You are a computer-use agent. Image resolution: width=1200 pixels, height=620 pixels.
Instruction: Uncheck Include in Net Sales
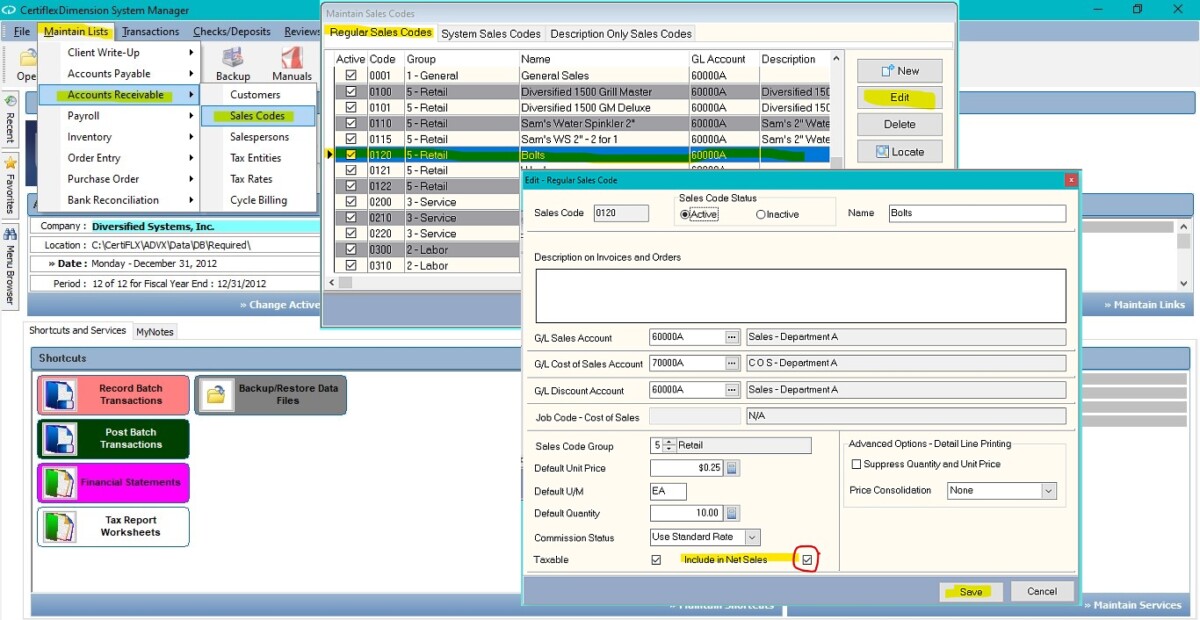[806, 559]
